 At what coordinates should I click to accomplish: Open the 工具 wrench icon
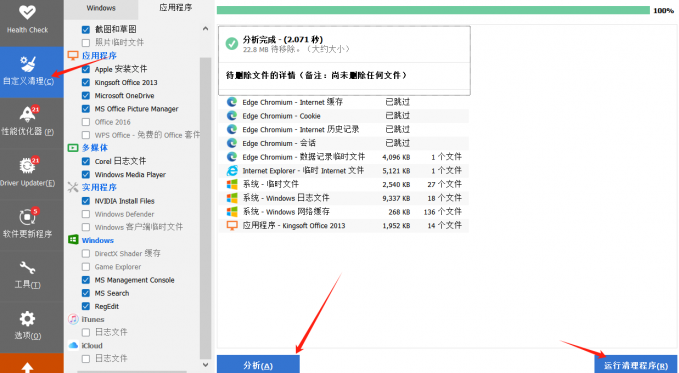click(27, 268)
